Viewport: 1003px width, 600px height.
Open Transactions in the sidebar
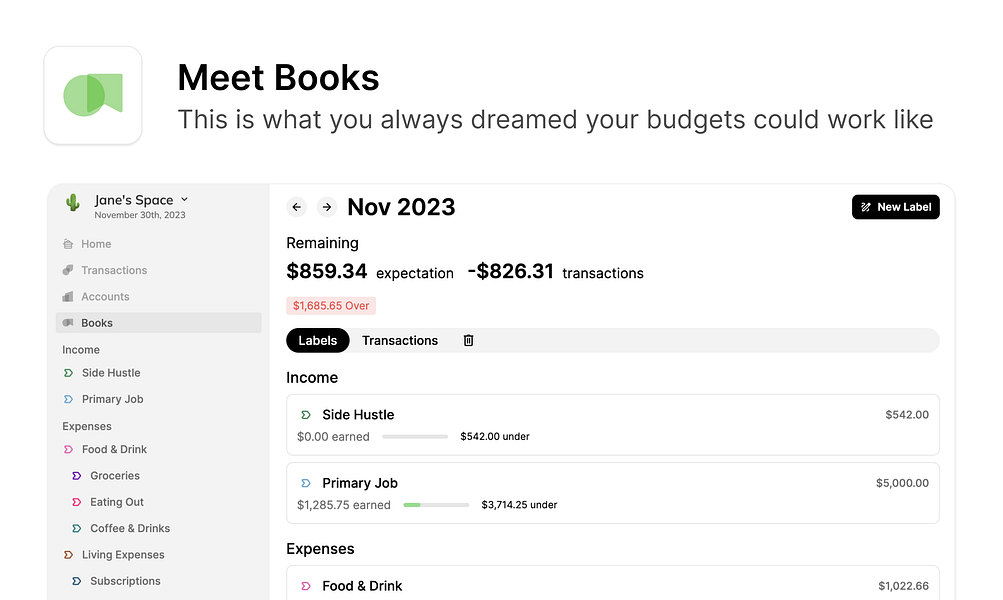point(114,270)
